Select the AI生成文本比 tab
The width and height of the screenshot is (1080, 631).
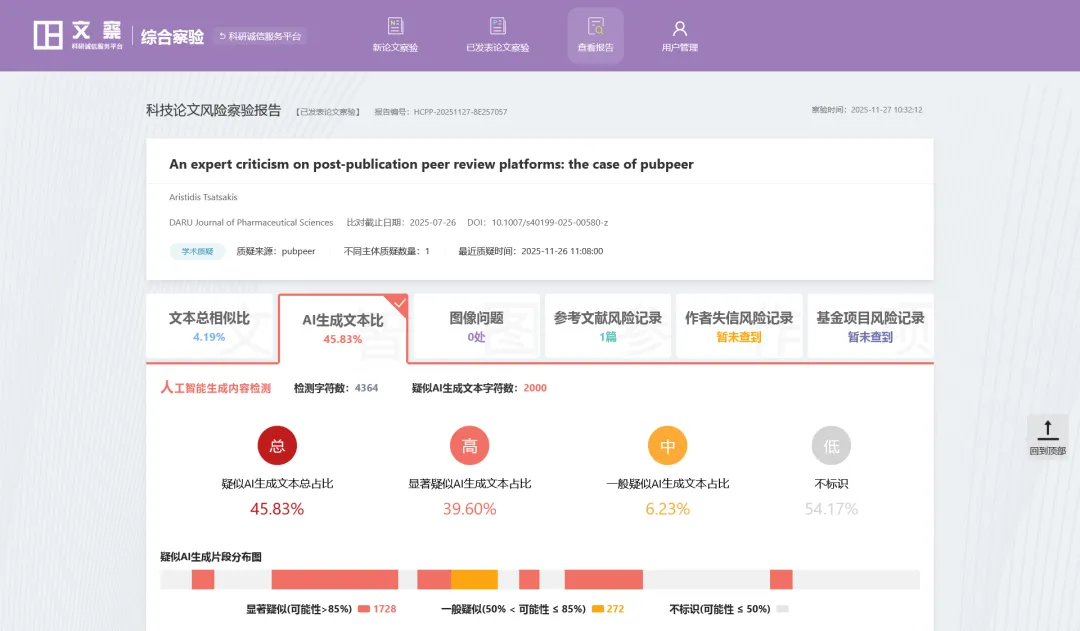click(x=343, y=329)
